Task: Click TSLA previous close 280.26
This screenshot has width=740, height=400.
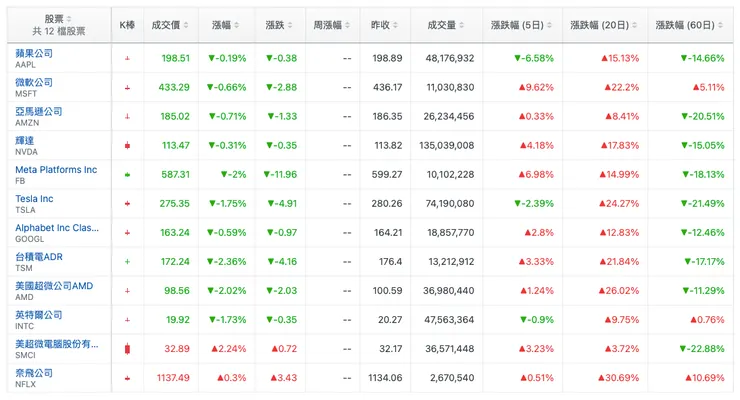Action: point(387,204)
